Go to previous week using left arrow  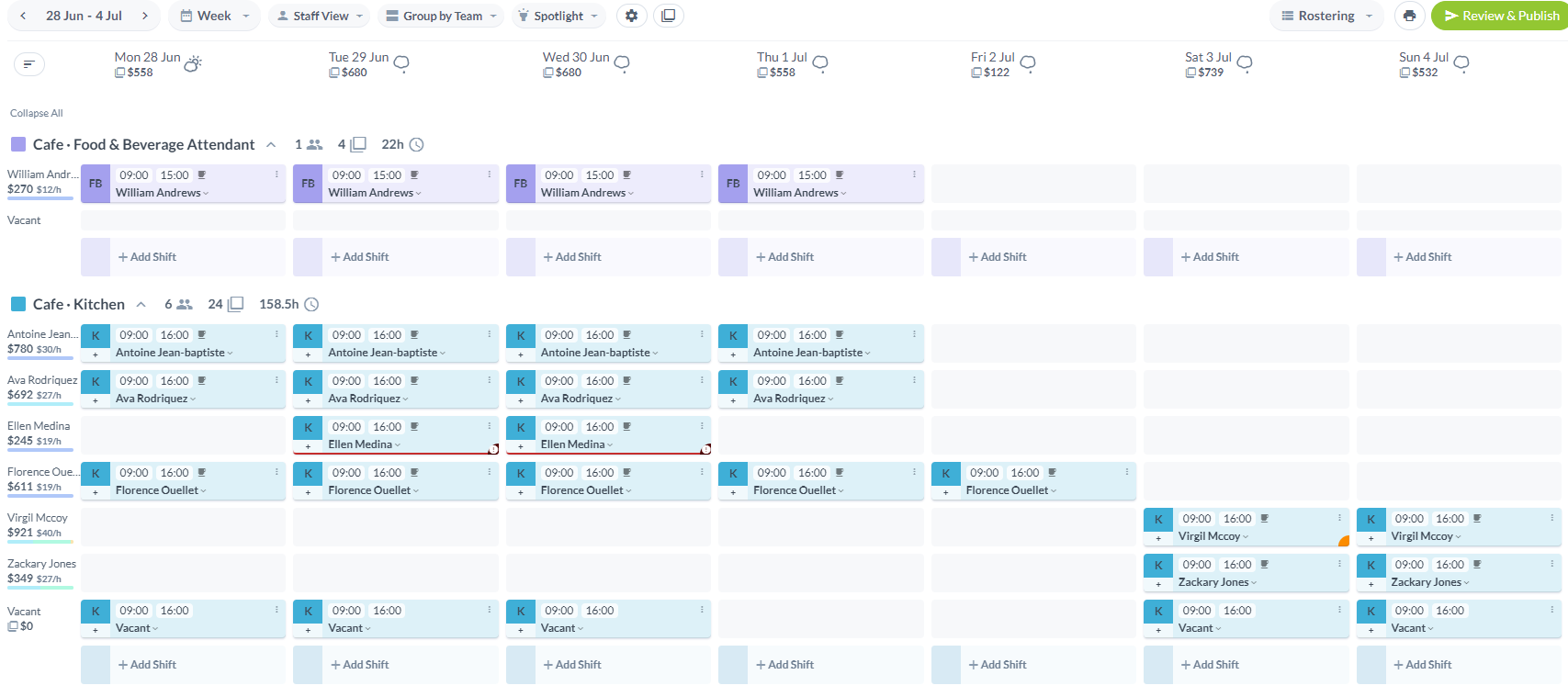23,16
